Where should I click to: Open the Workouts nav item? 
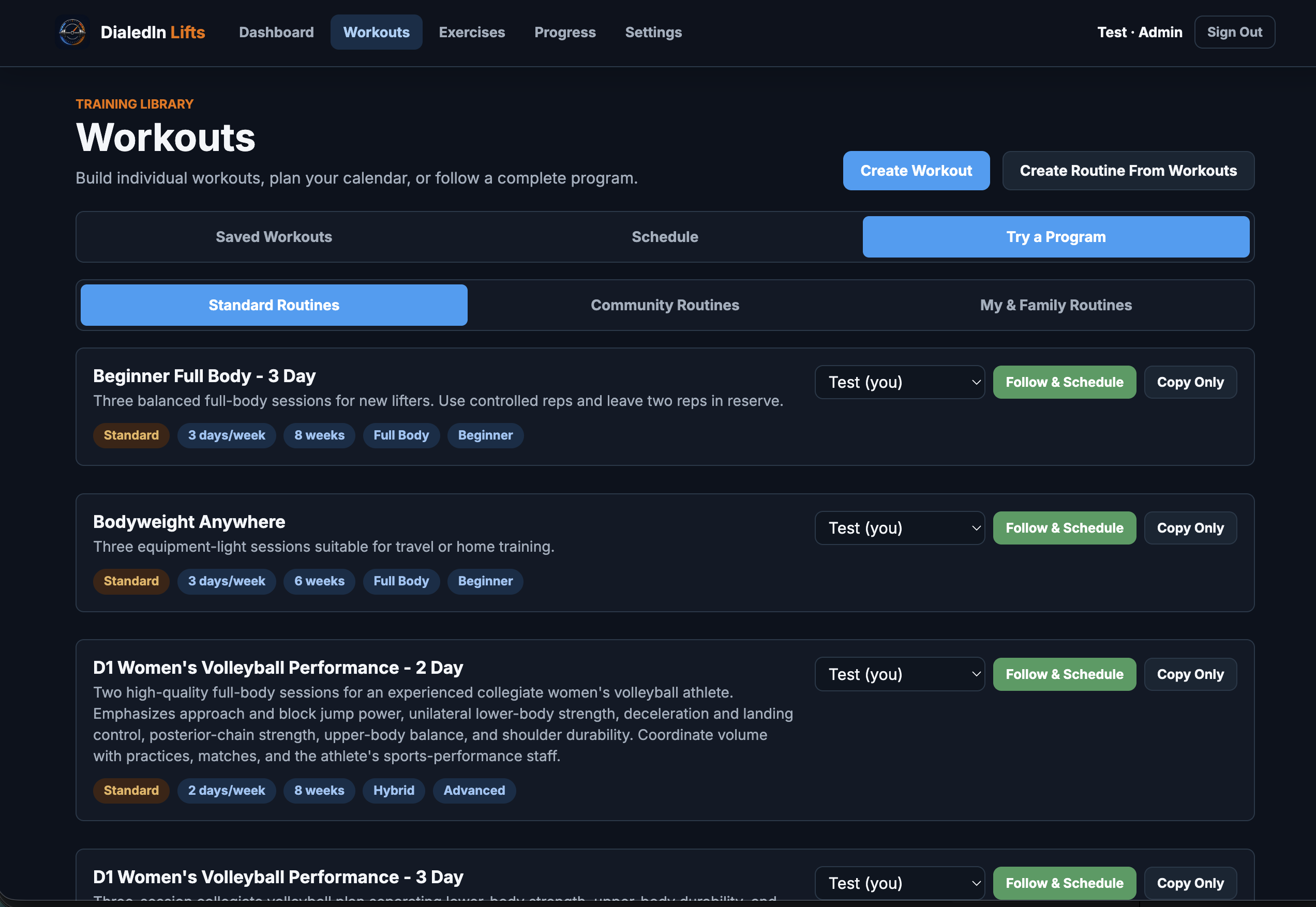376,32
